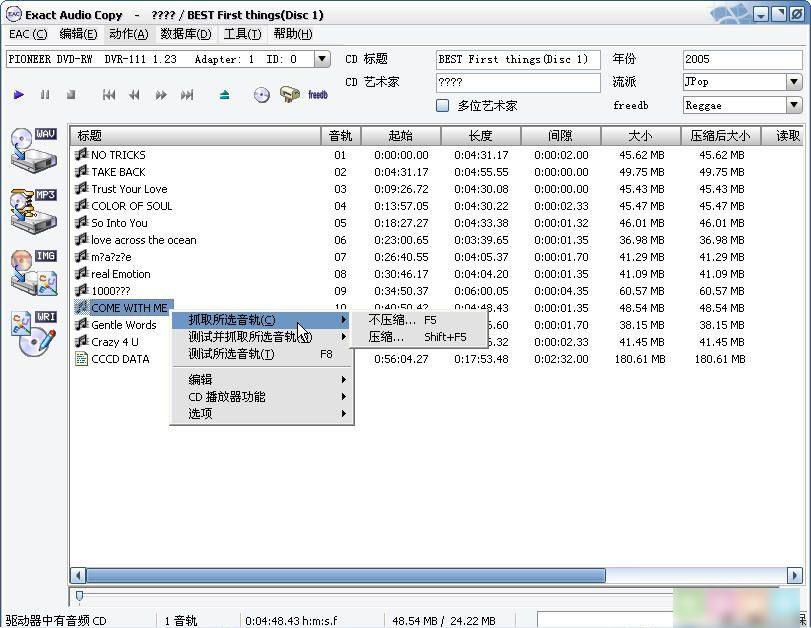Choose 不压缩... F5 submenu entry
Viewport: 811px width, 628px height.
419,320
